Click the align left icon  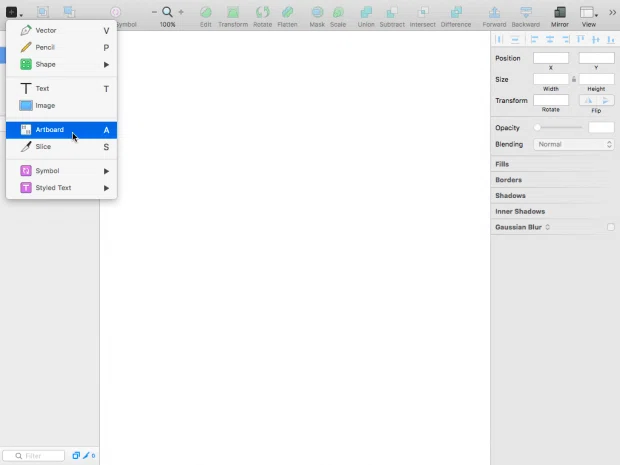[x=534, y=40]
